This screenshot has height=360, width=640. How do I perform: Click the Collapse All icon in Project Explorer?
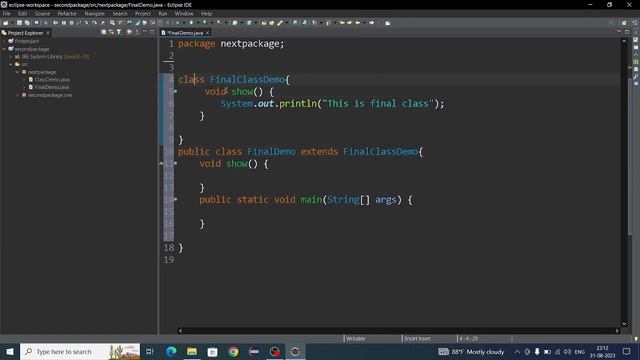coord(104,32)
